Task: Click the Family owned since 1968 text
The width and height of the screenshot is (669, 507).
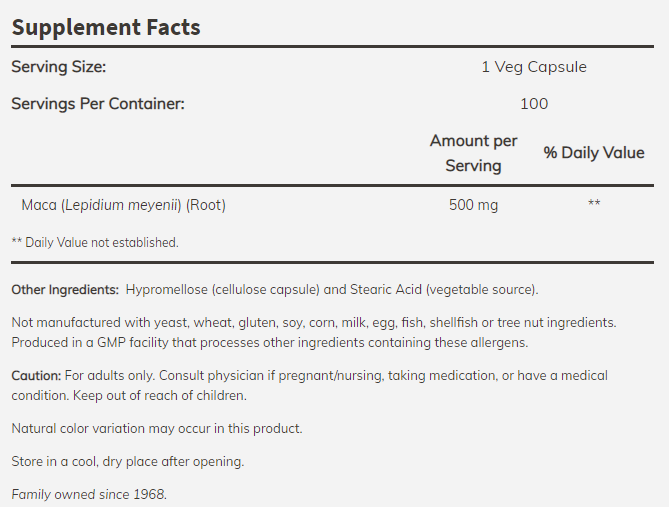Action: (x=89, y=494)
